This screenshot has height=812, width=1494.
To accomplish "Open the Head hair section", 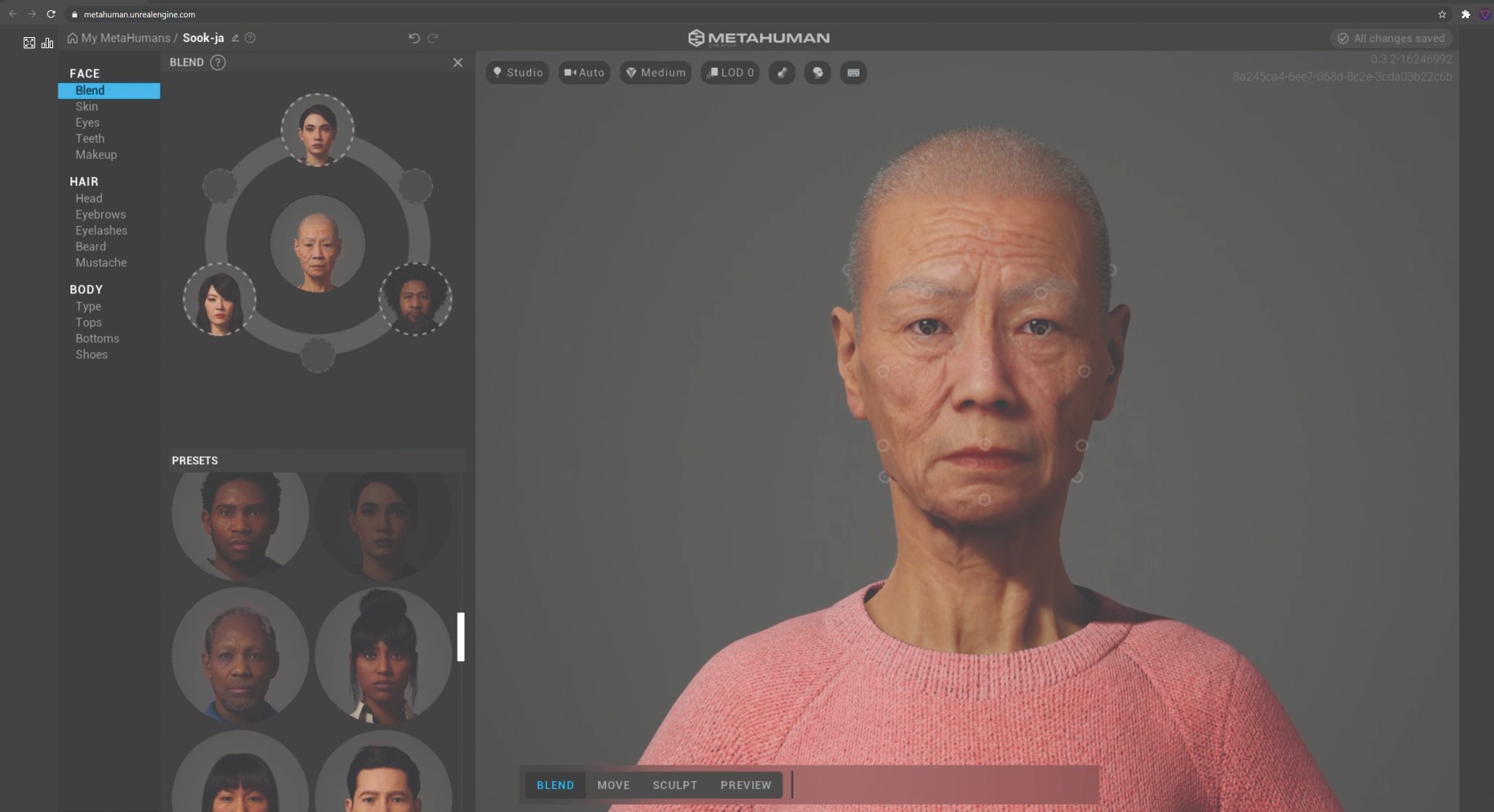I will click(89, 198).
